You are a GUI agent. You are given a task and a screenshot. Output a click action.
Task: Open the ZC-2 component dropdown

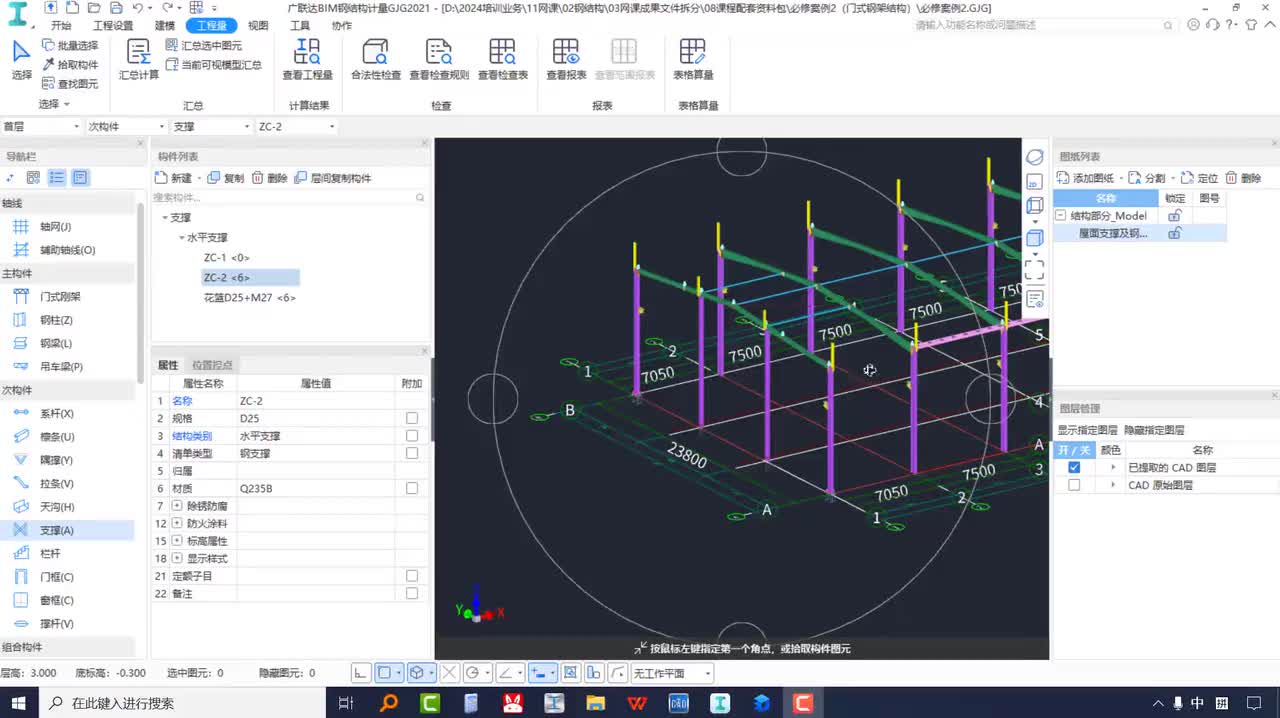point(331,127)
